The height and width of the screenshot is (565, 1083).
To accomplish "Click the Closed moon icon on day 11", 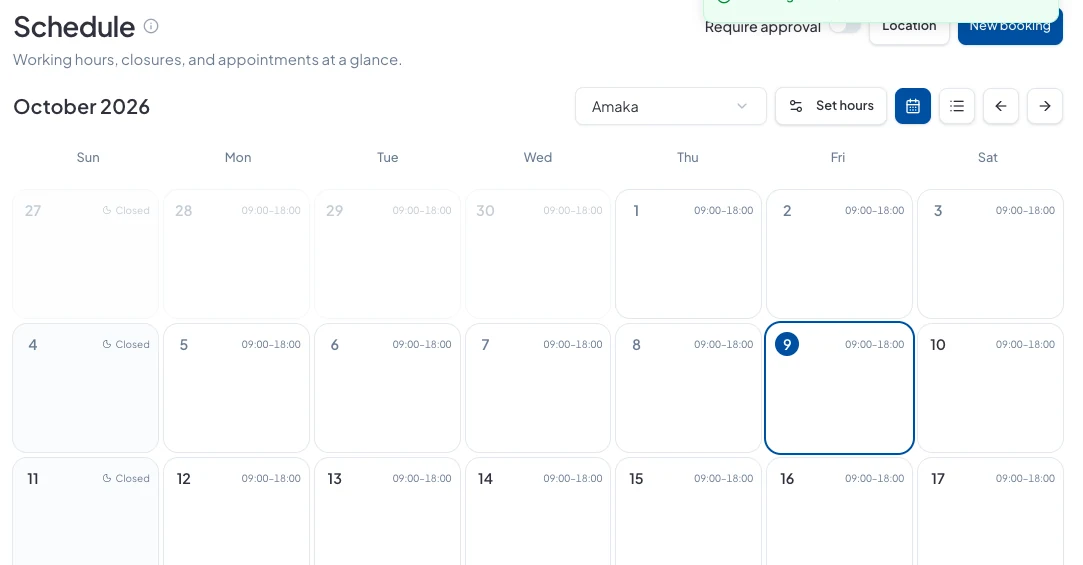I will click(x=106, y=478).
